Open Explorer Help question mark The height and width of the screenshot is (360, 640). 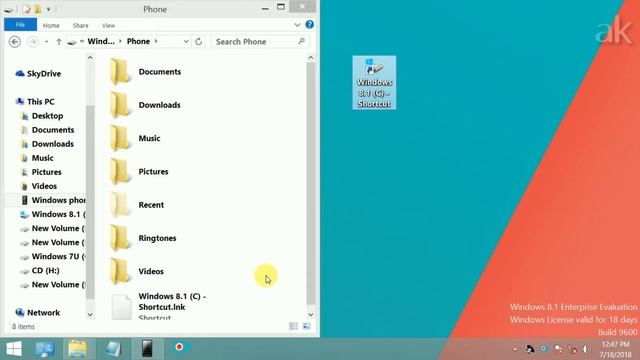click(x=310, y=25)
